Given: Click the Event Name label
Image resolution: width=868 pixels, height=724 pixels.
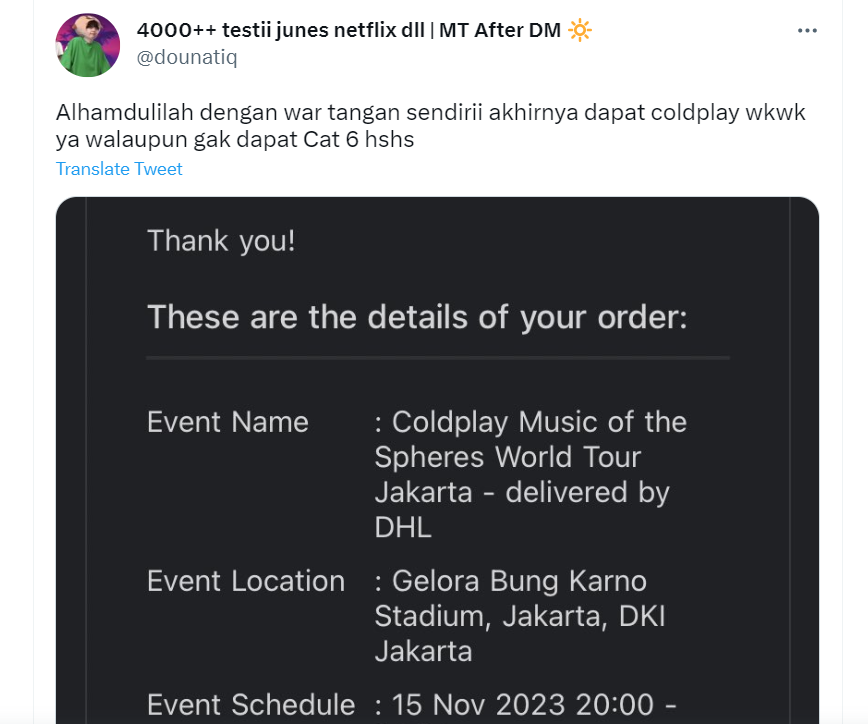Looking at the screenshot, I should pos(228,422).
